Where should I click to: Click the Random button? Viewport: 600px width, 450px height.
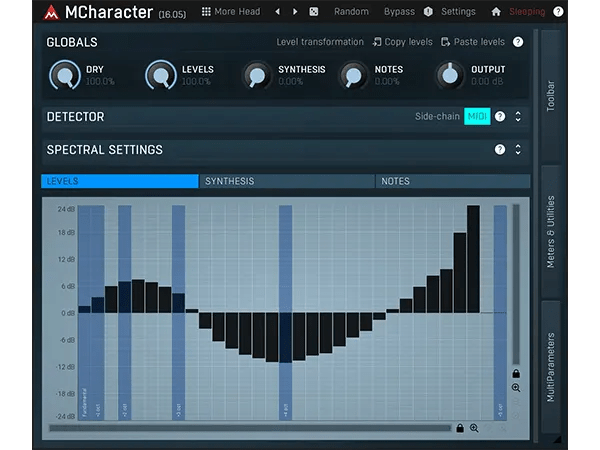[351, 11]
